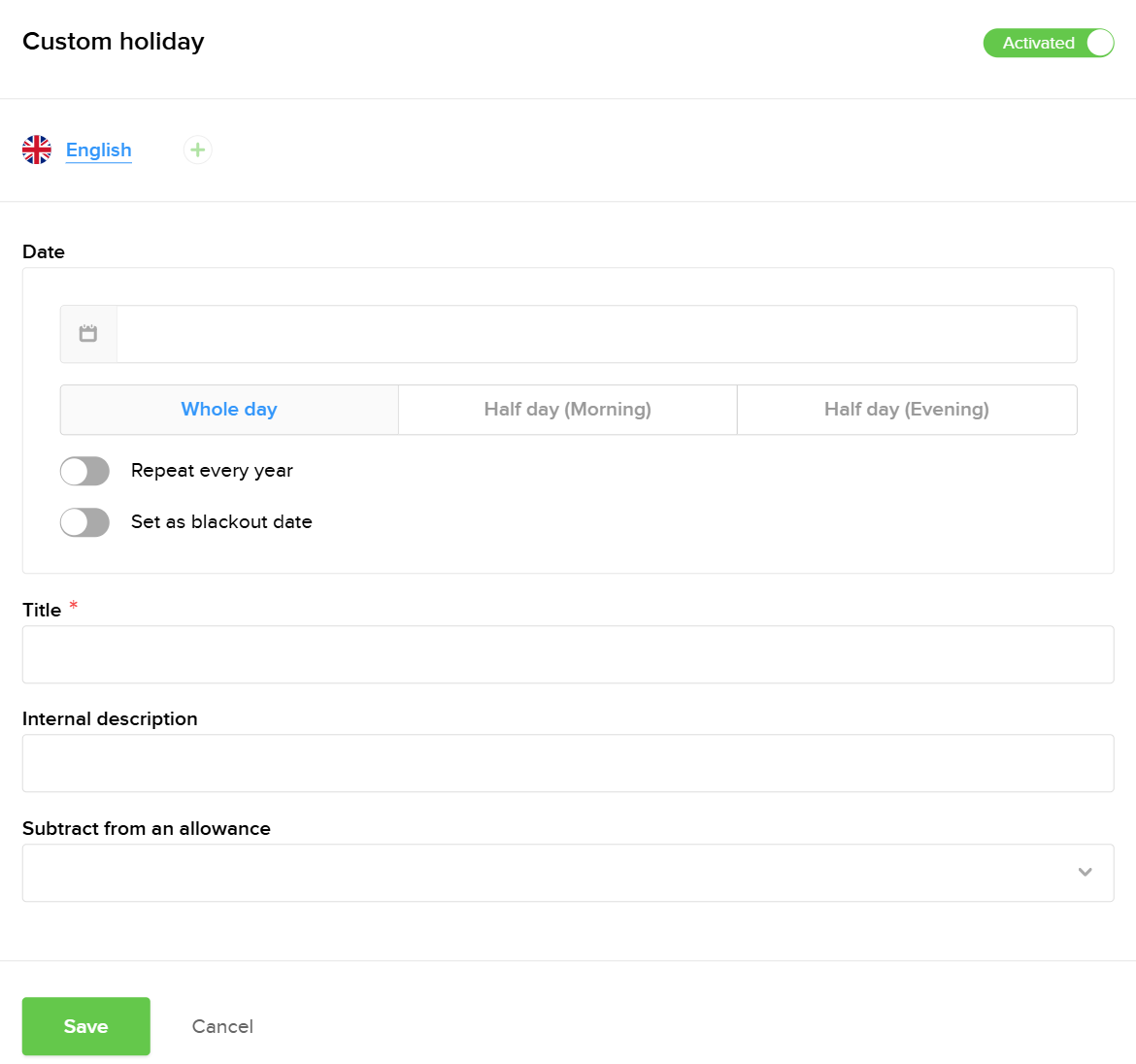Enable Set as blackout date

pyautogui.click(x=84, y=521)
